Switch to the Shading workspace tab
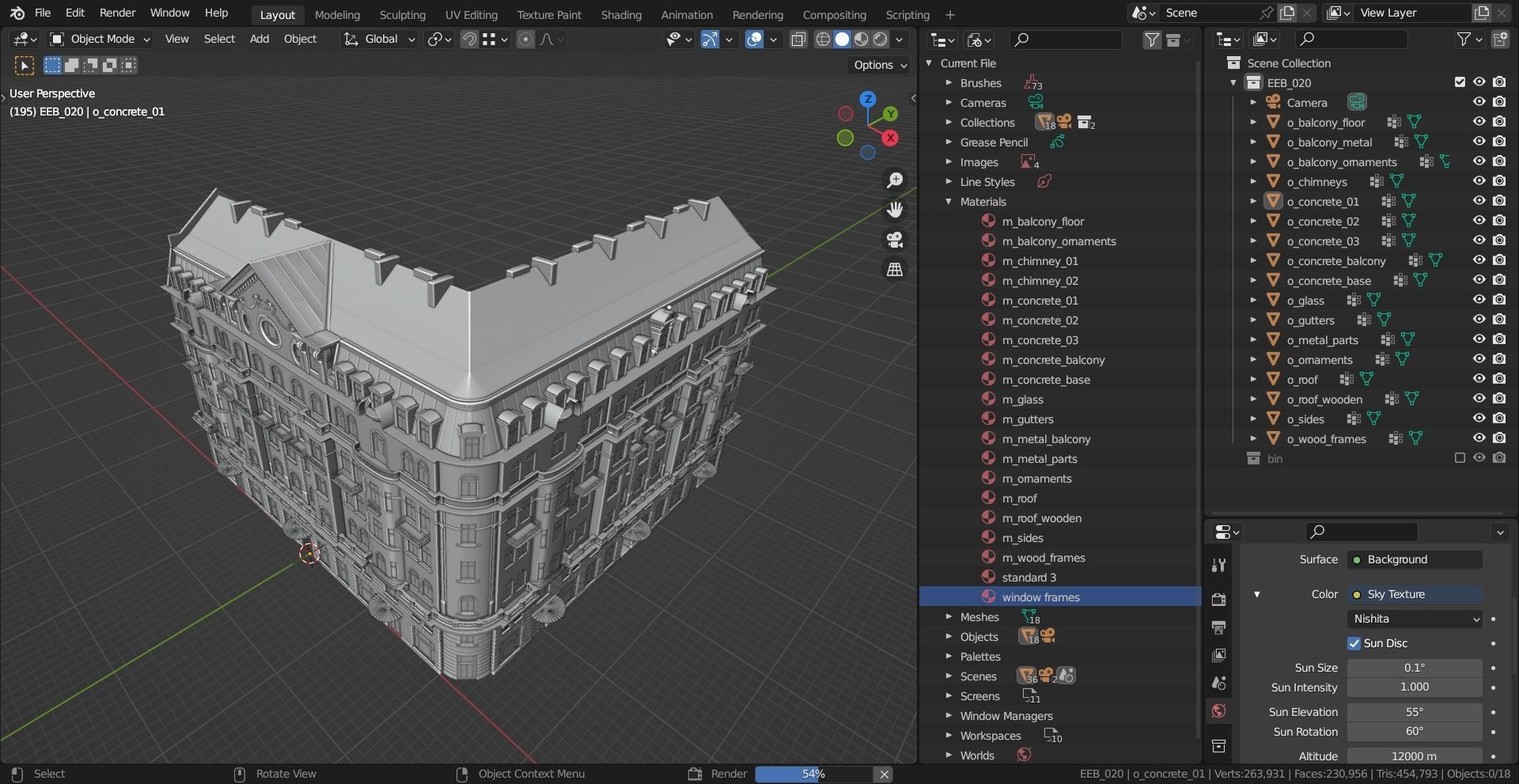Screen dimensions: 1519x784 (621, 14)
